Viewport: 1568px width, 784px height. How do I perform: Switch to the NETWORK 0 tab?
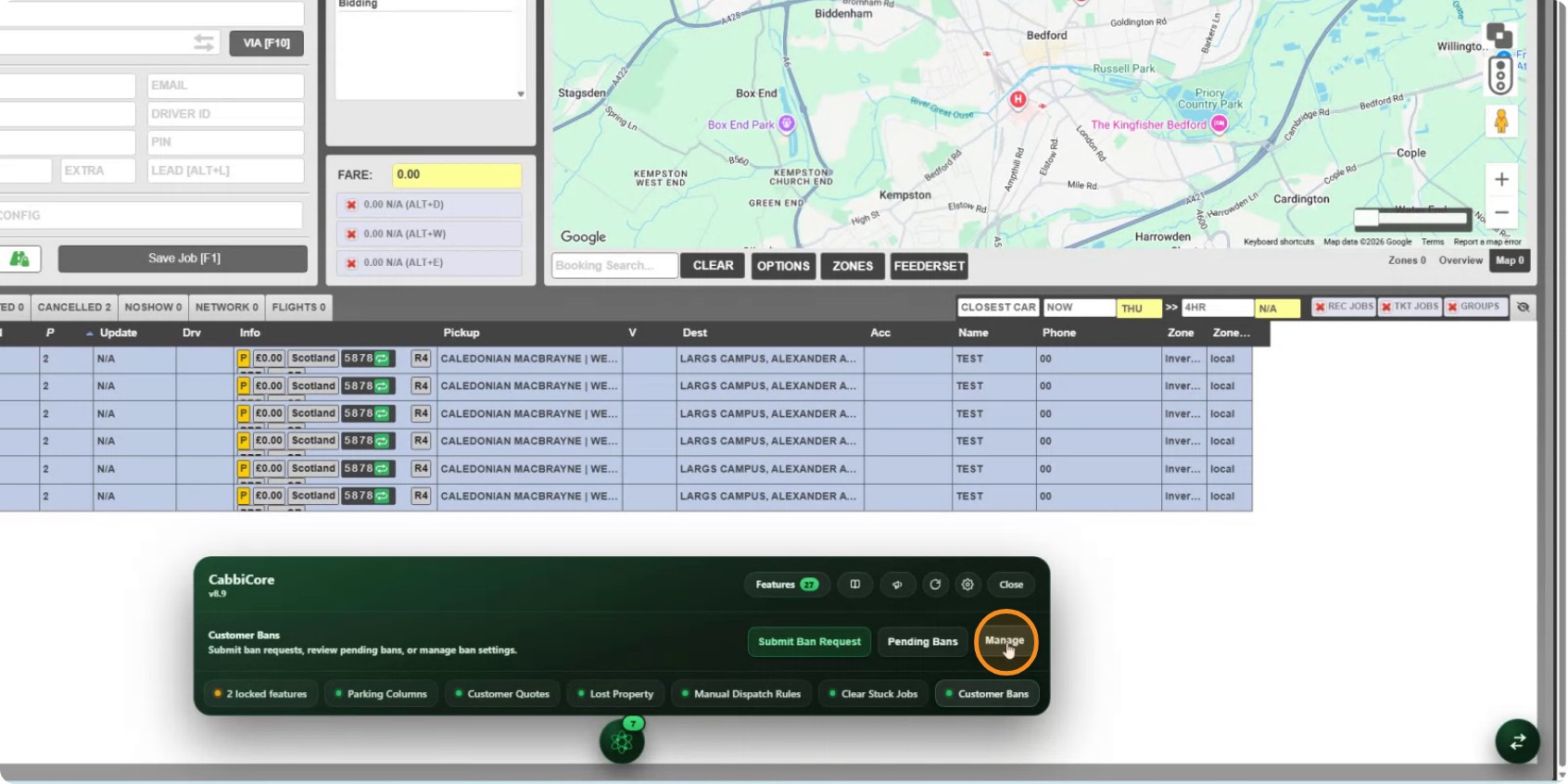click(227, 308)
